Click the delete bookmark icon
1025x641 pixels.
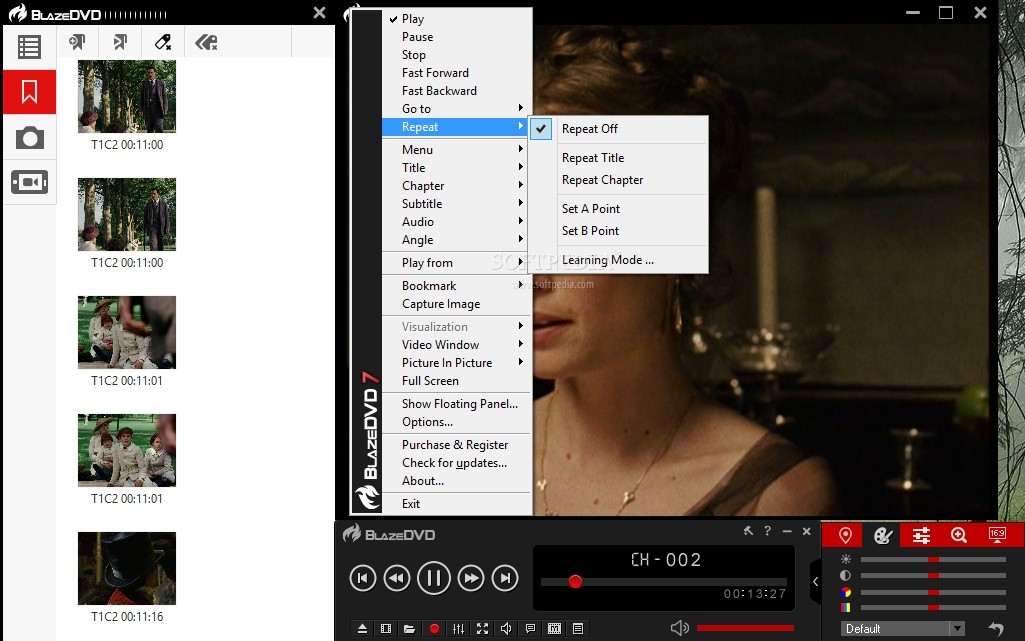pos(163,42)
